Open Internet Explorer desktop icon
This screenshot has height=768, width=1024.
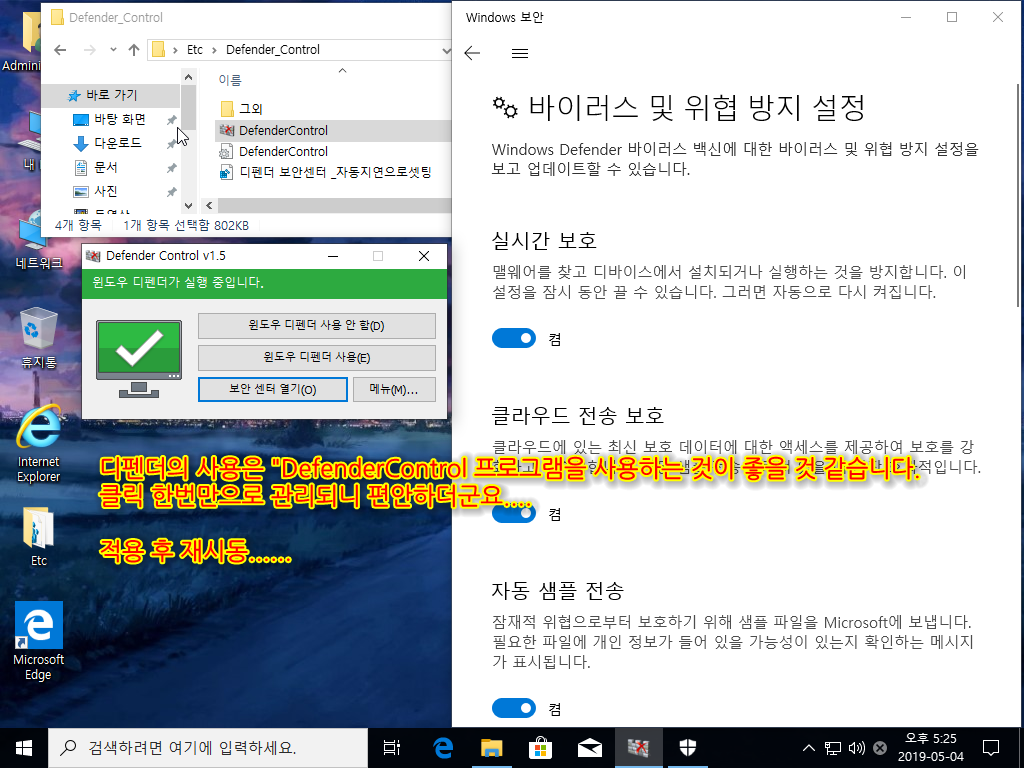point(39,445)
